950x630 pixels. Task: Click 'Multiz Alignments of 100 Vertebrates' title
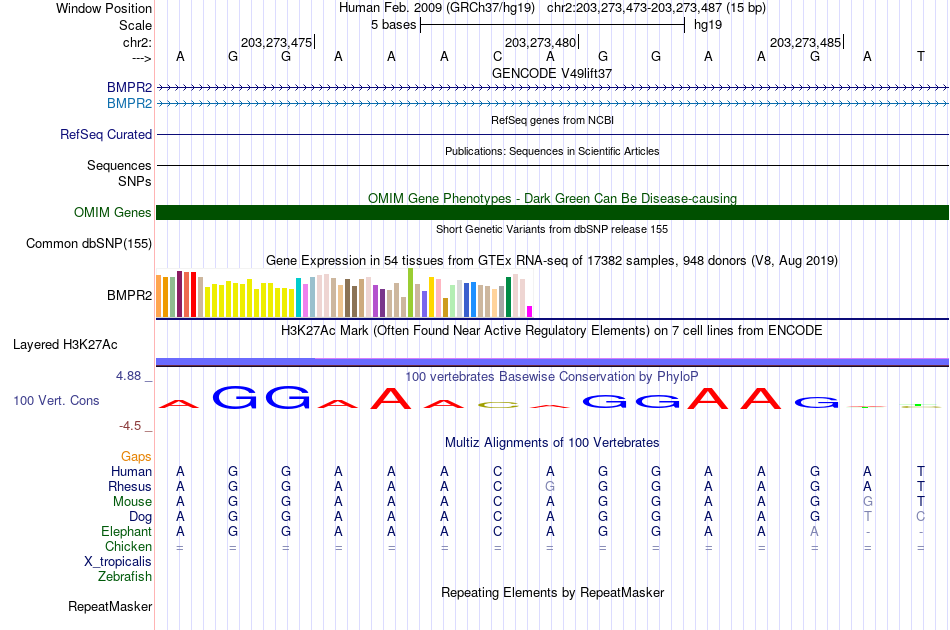[x=552, y=442]
